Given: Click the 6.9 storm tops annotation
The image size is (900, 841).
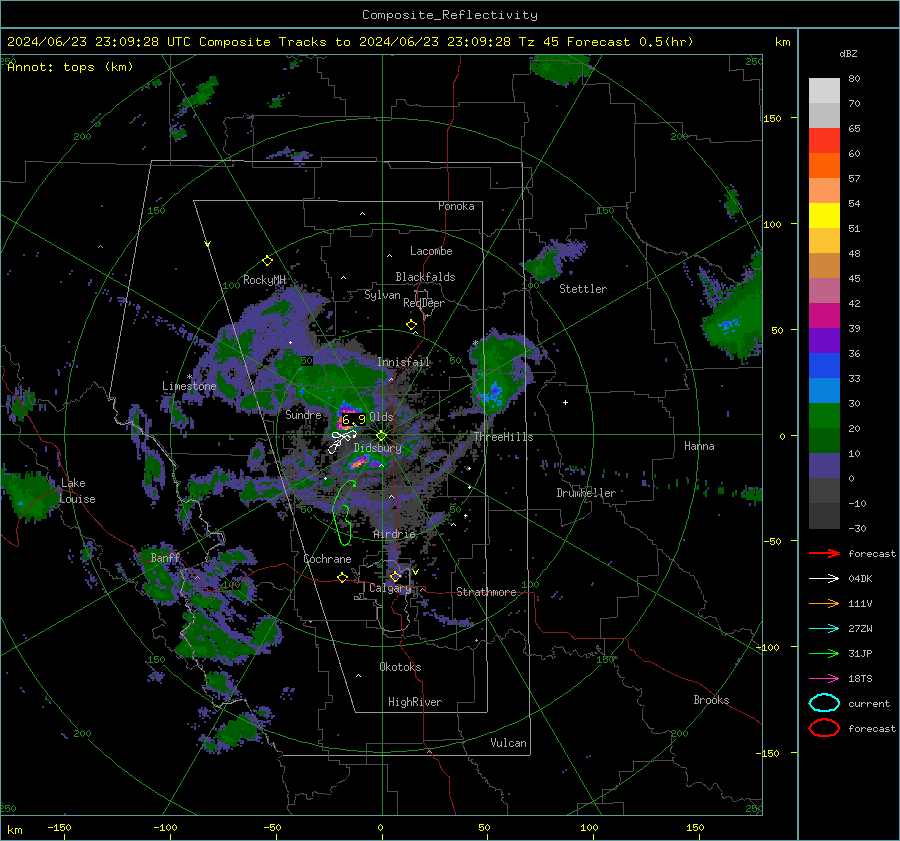Looking at the screenshot, I should [x=354, y=420].
